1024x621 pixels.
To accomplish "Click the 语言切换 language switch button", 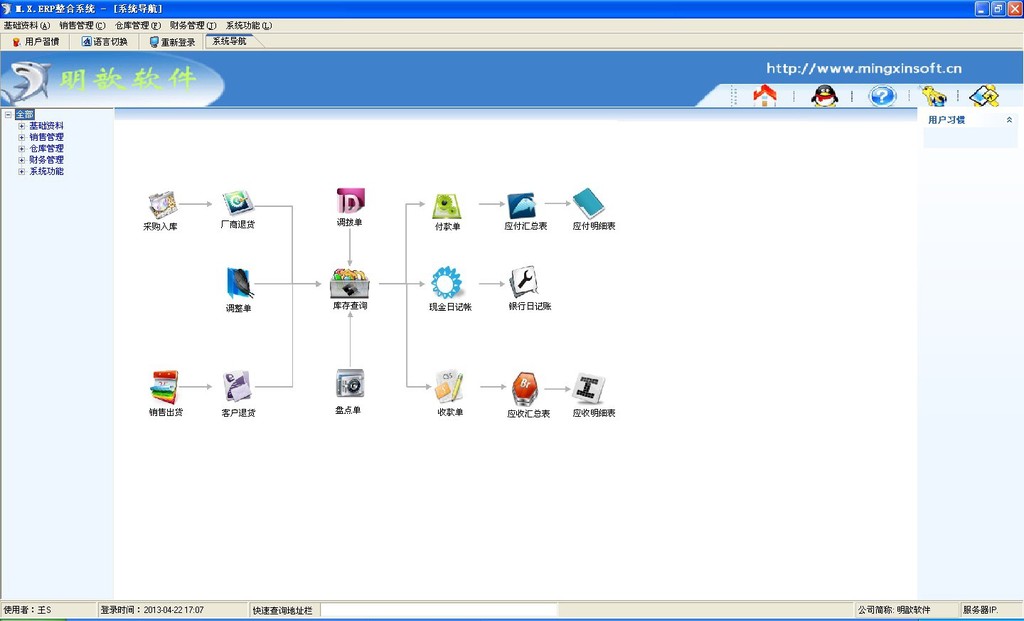I will pyautogui.click(x=104, y=42).
